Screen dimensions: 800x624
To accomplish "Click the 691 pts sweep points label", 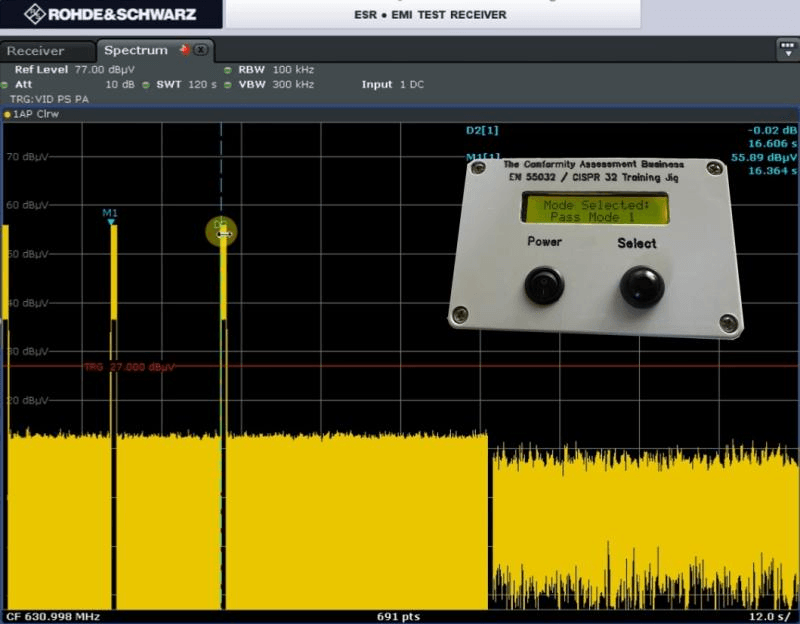I will coord(398,616).
